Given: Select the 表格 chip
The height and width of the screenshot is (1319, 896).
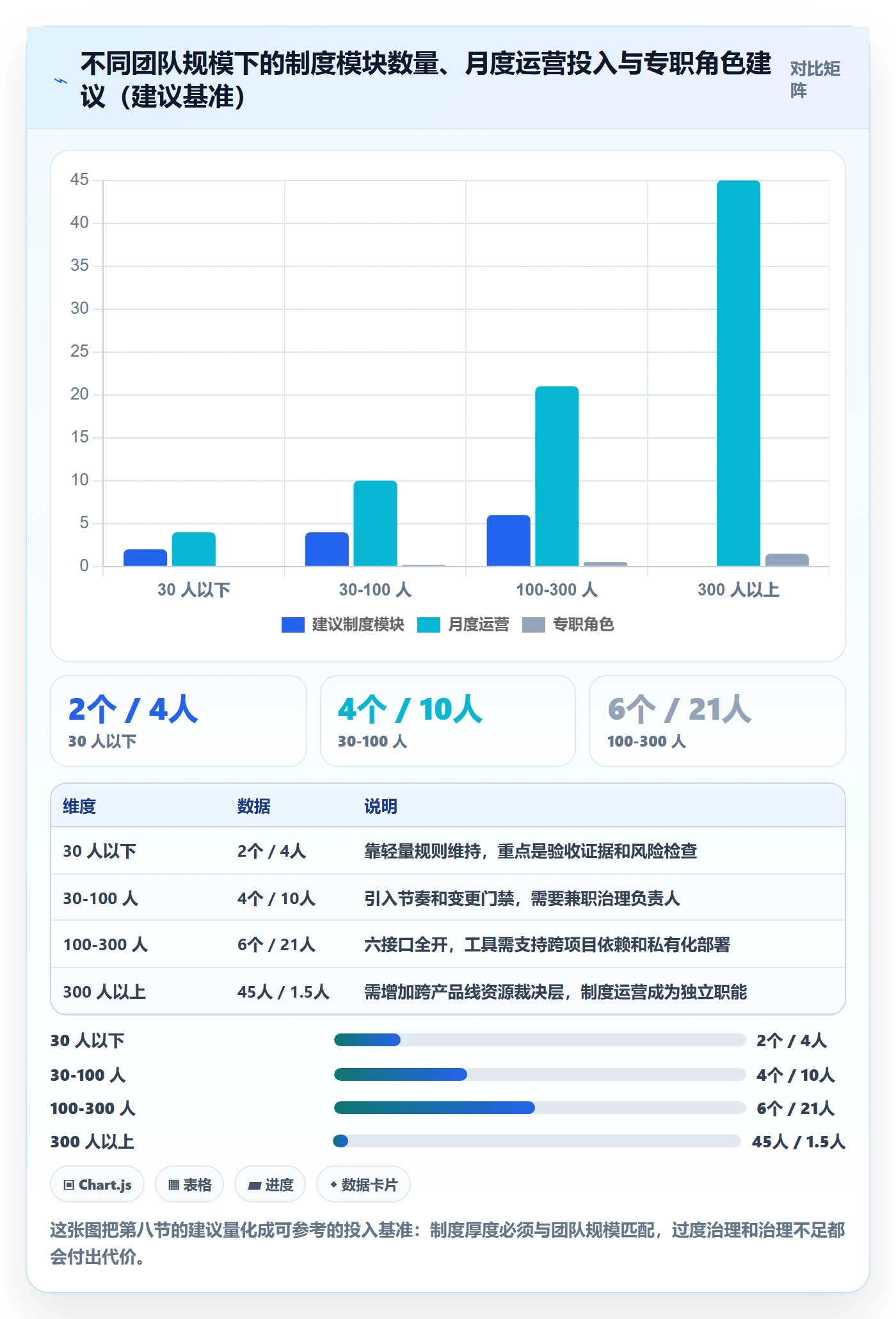Looking at the screenshot, I should [189, 1185].
